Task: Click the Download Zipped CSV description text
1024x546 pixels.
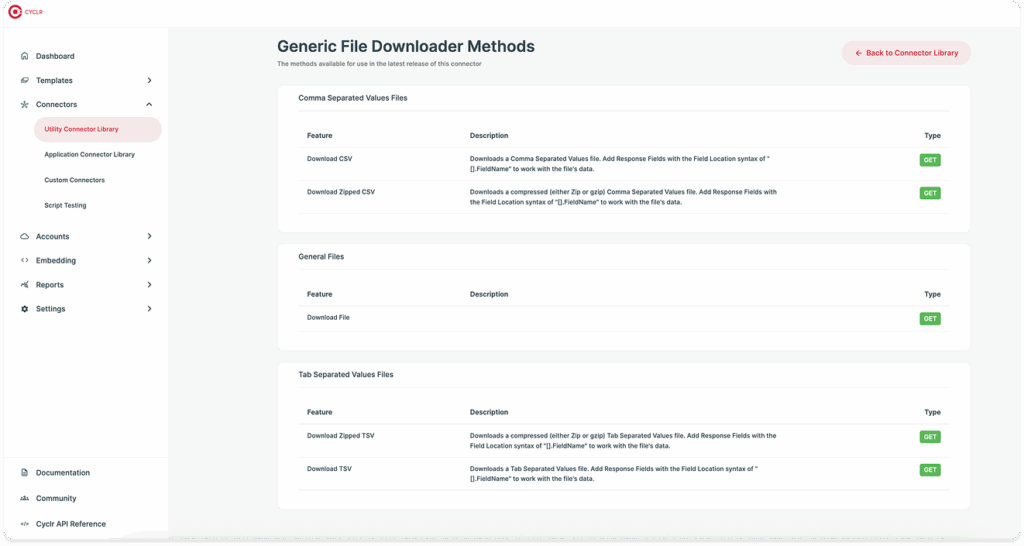Action: (623, 197)
